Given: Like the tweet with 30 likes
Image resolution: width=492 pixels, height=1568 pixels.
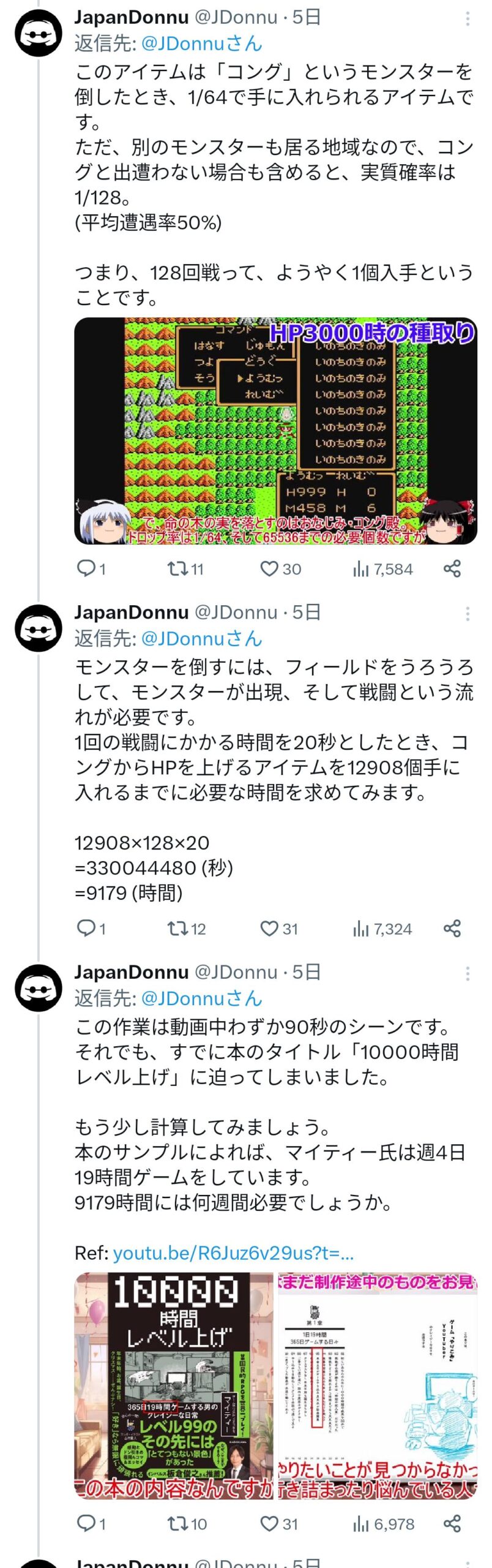Looking at the screenshot, I should point(269,569).
